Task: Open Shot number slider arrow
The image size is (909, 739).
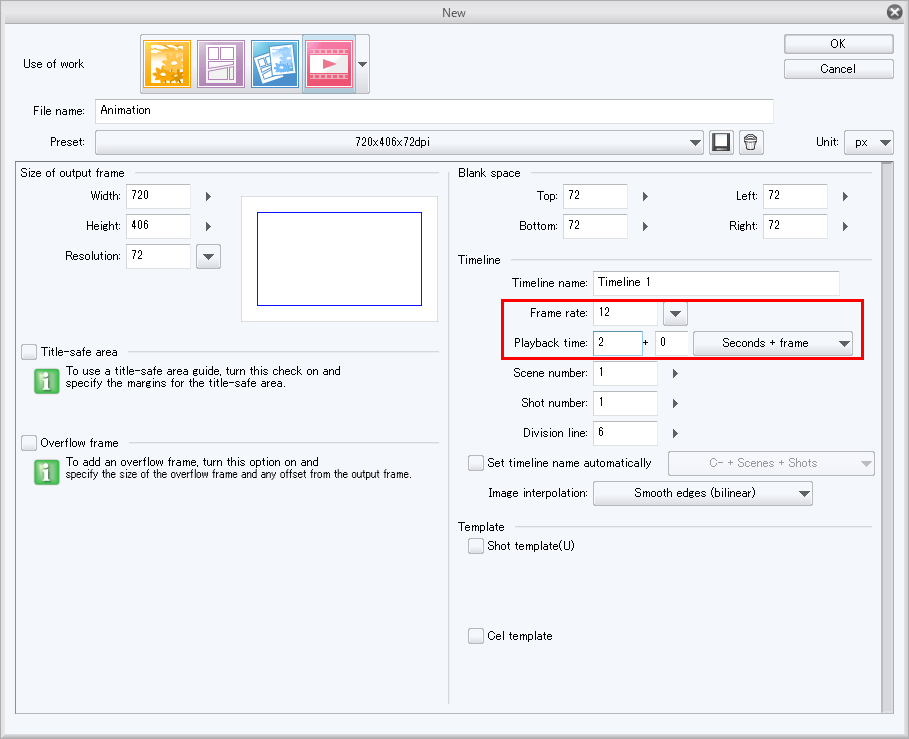Action: (675, 403)
